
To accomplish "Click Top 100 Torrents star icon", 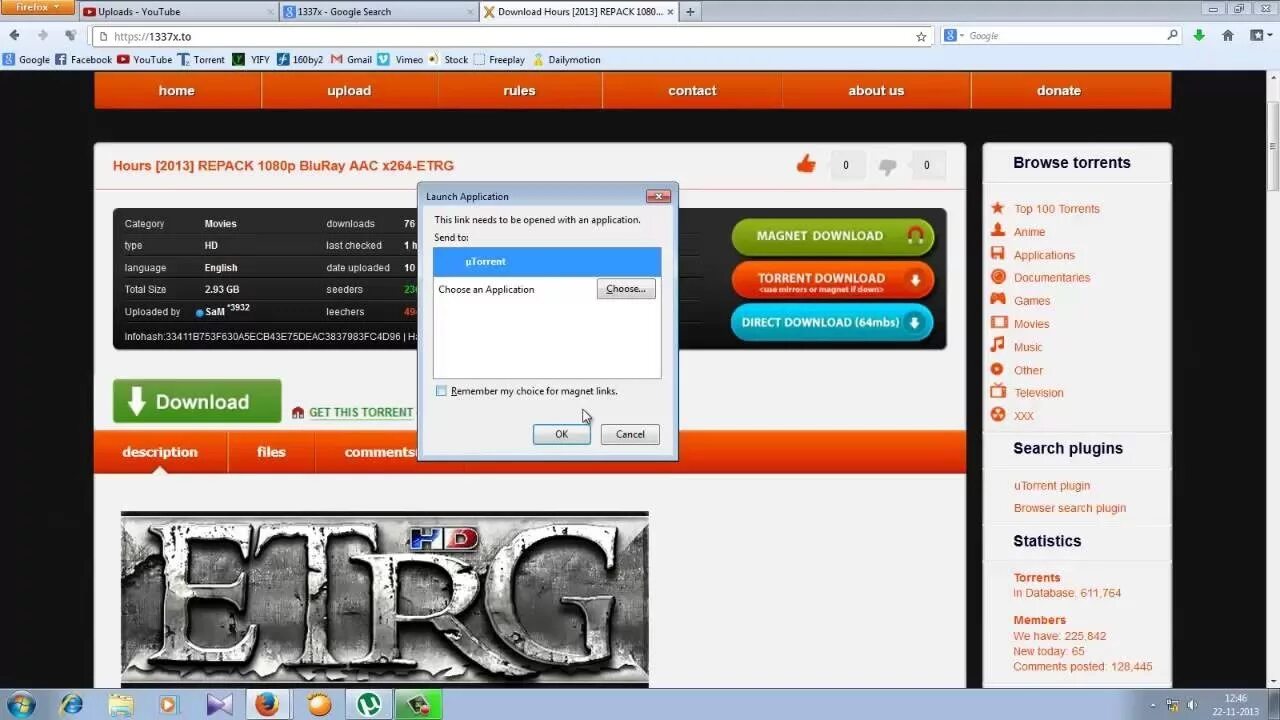I will (x=997, y=208).
